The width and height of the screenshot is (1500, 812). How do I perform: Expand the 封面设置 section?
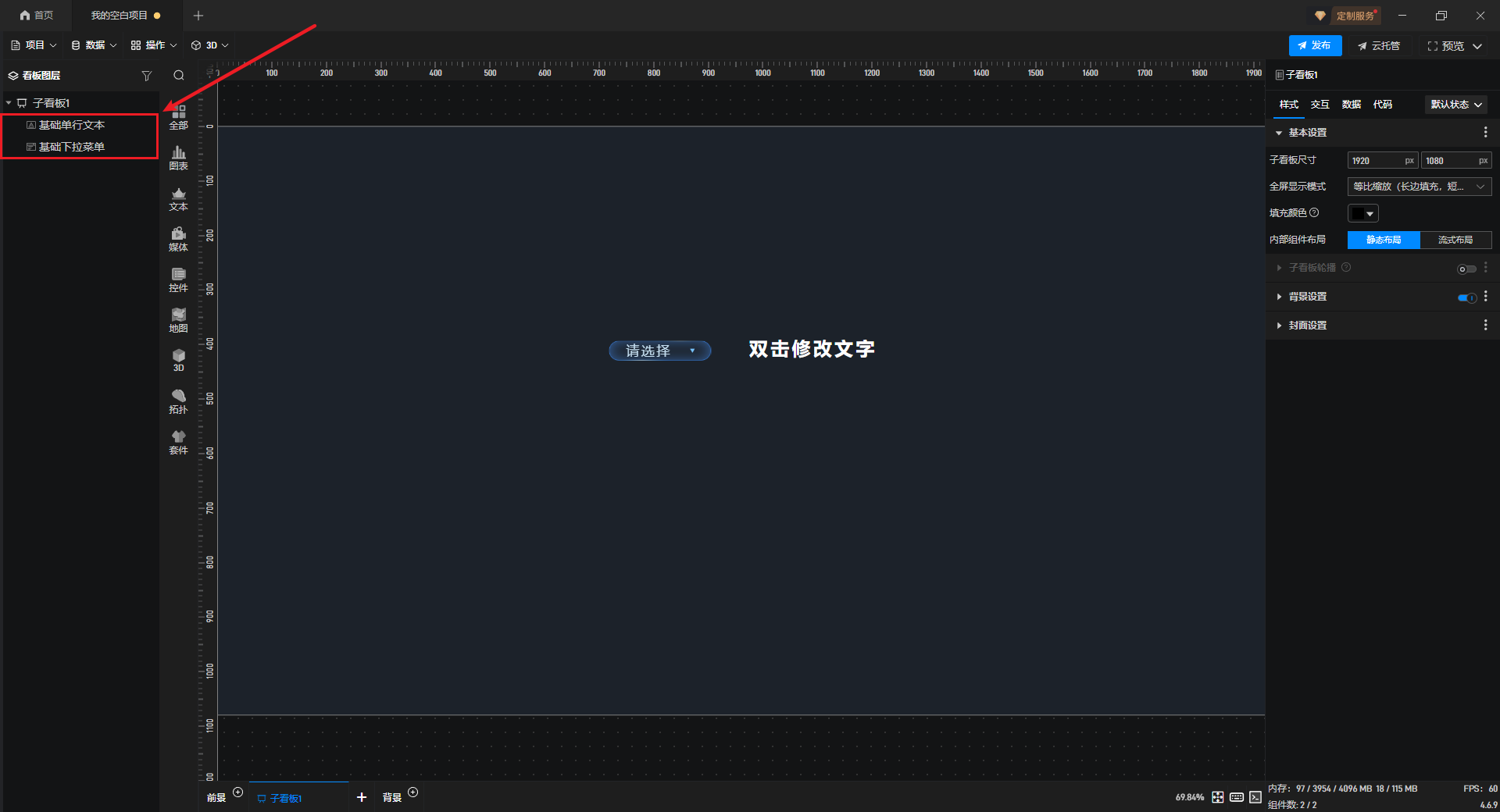tap(1307, 326)
